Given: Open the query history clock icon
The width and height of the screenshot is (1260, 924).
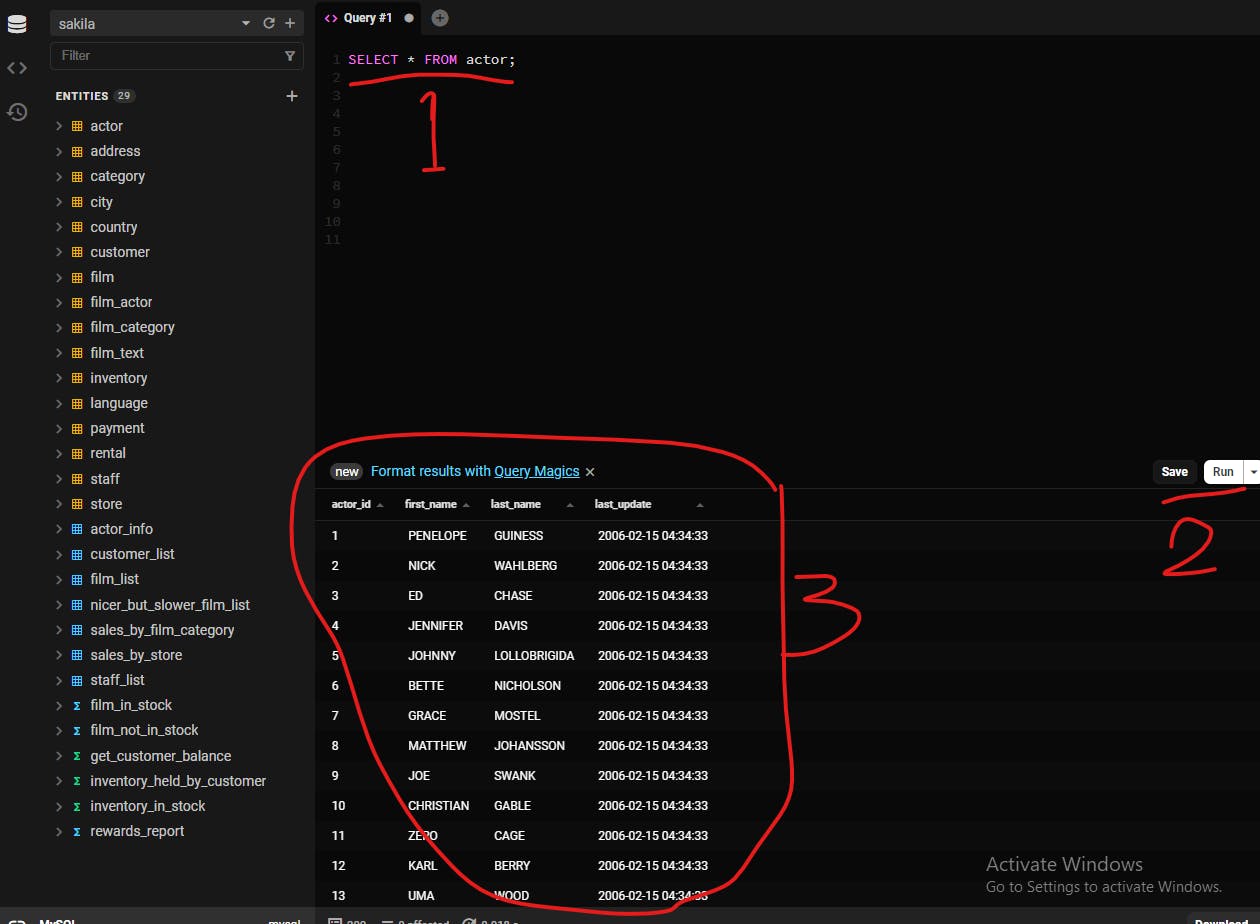Looking at the screenshot, I should click(x=17, y=111).
